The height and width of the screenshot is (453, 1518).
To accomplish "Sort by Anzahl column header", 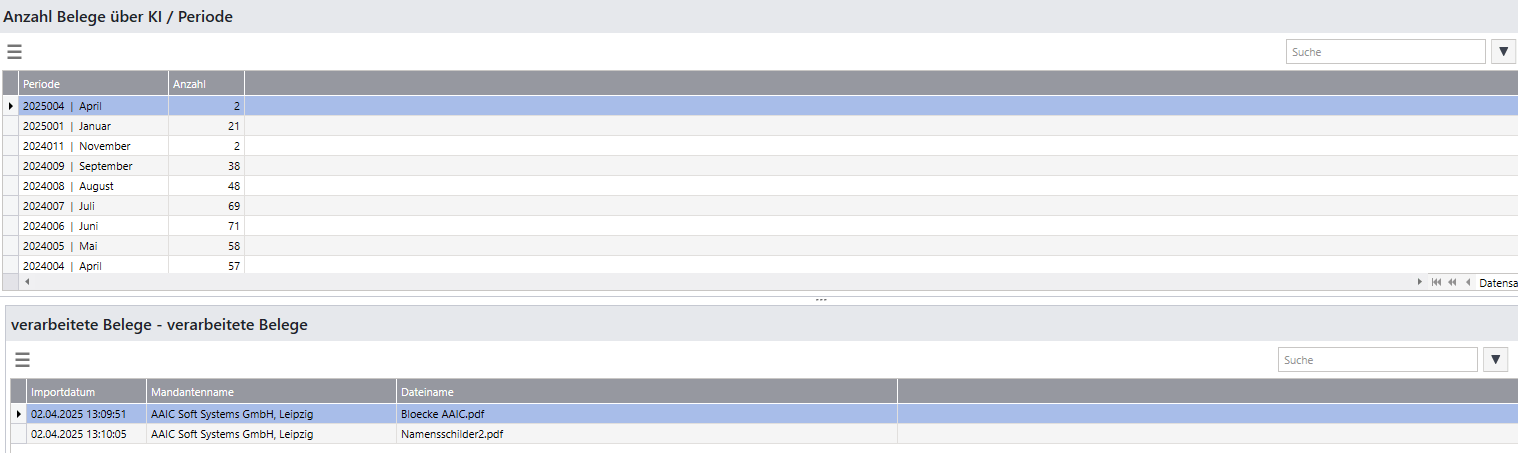I will point(206,84).
